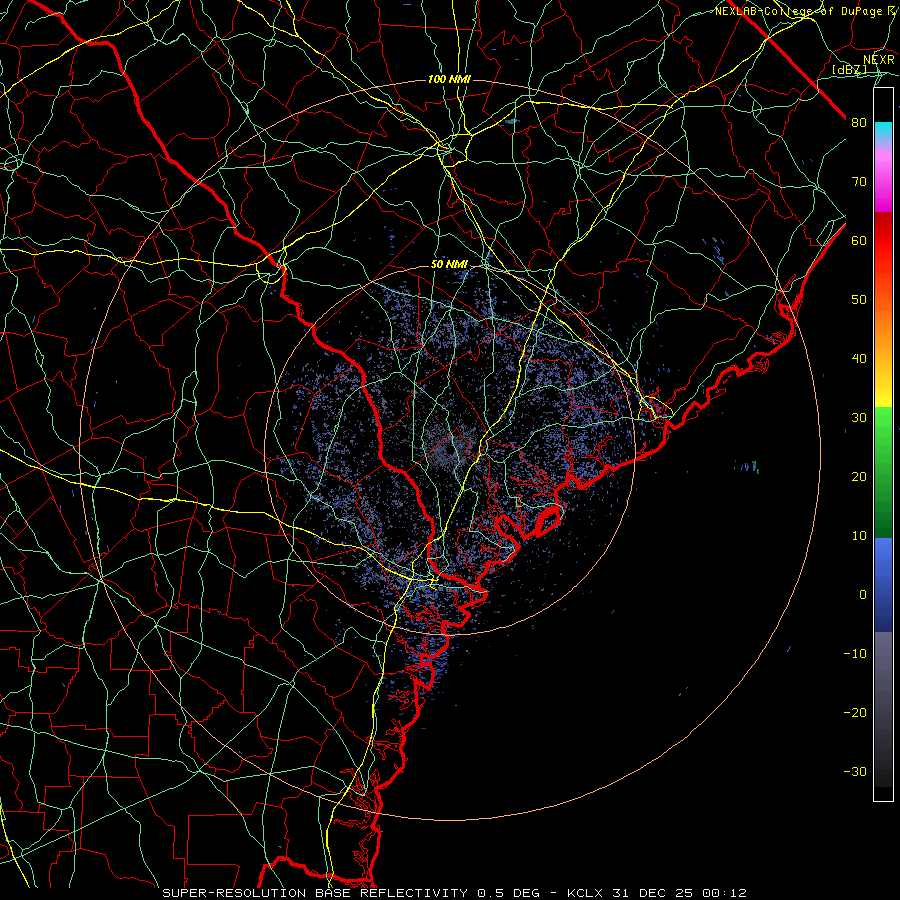Viewport: 900px width, 900px height.
Task: Click the 60 value on the reflectivity scale
Action: click(x=859, y=240)
